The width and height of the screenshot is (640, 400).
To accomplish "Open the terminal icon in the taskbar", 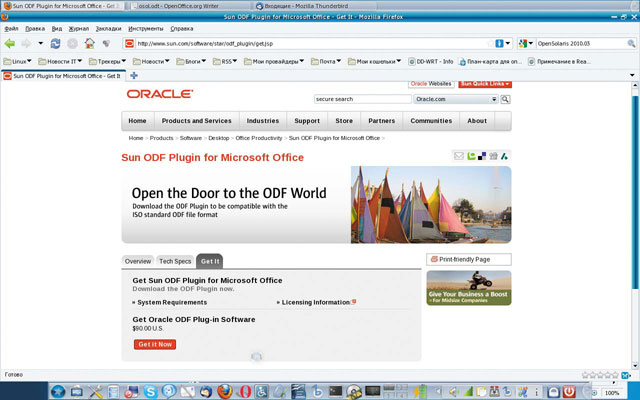I will click(x=335, y=391).
